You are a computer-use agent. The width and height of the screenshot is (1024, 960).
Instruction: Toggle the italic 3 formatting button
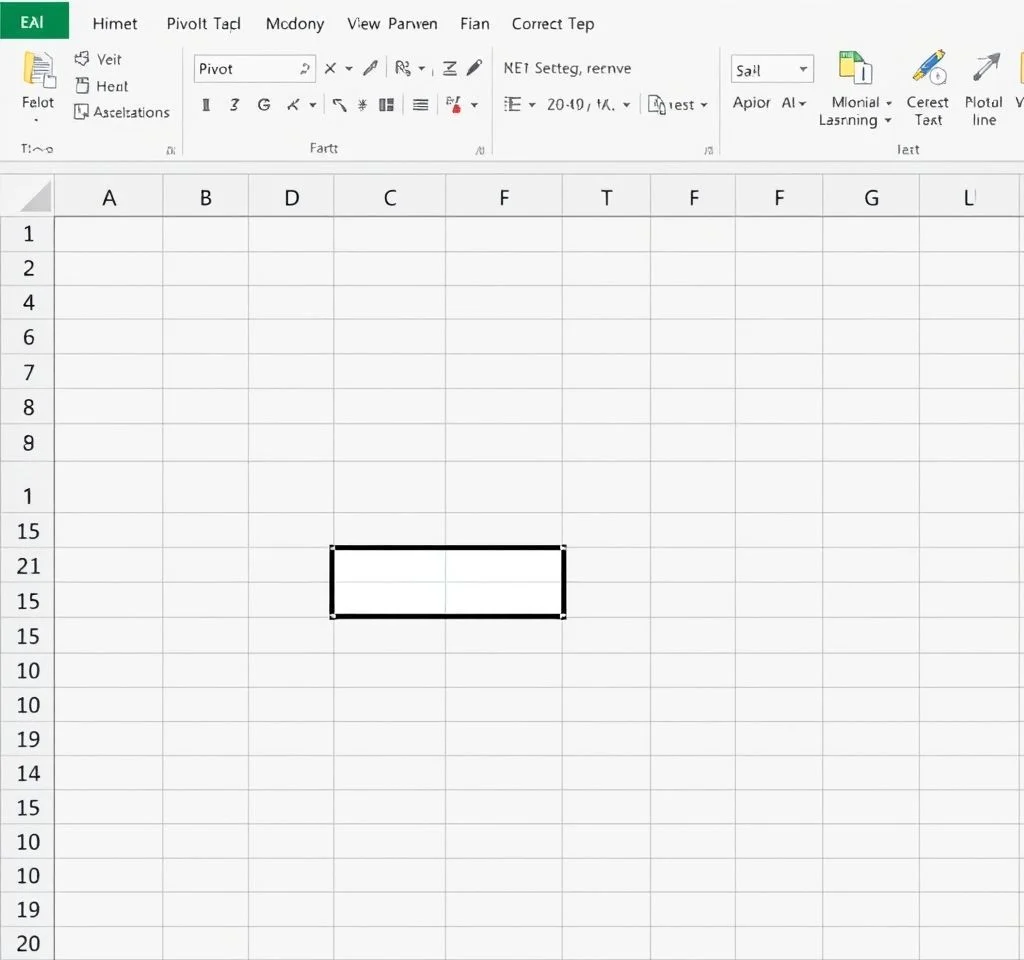(234, 104)
